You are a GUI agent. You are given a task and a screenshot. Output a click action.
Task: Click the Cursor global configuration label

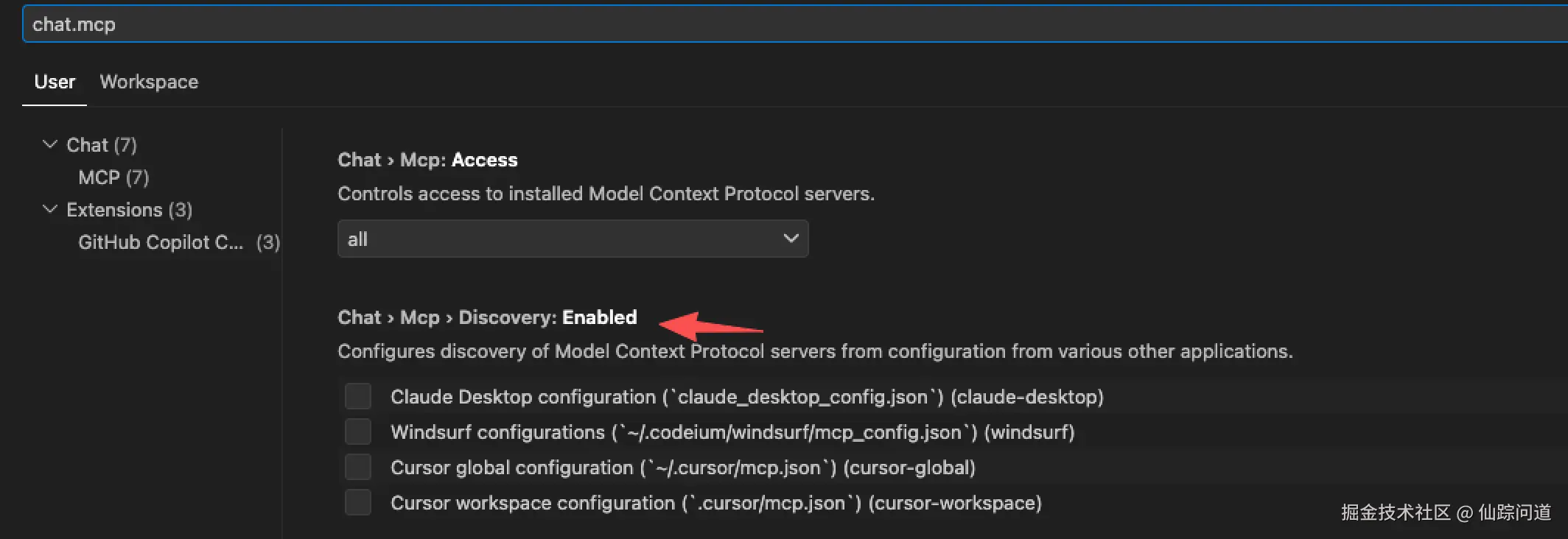coord(682,468)
